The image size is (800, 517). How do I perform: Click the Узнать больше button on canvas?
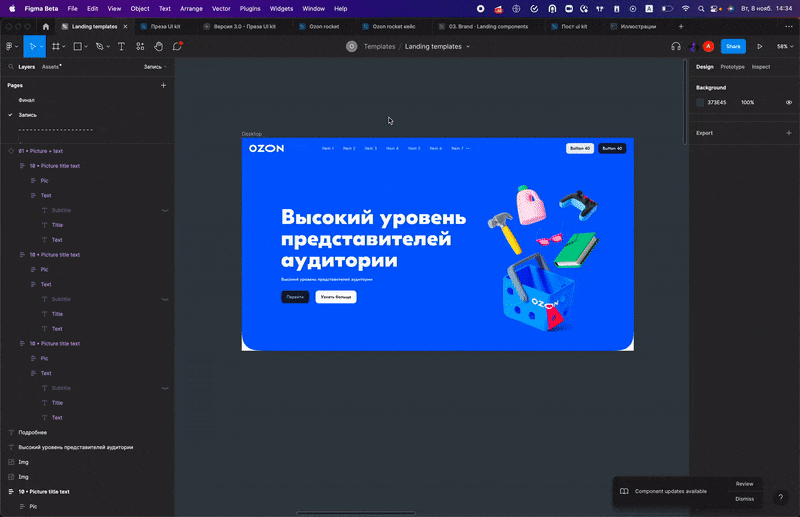tap(336, 297)
